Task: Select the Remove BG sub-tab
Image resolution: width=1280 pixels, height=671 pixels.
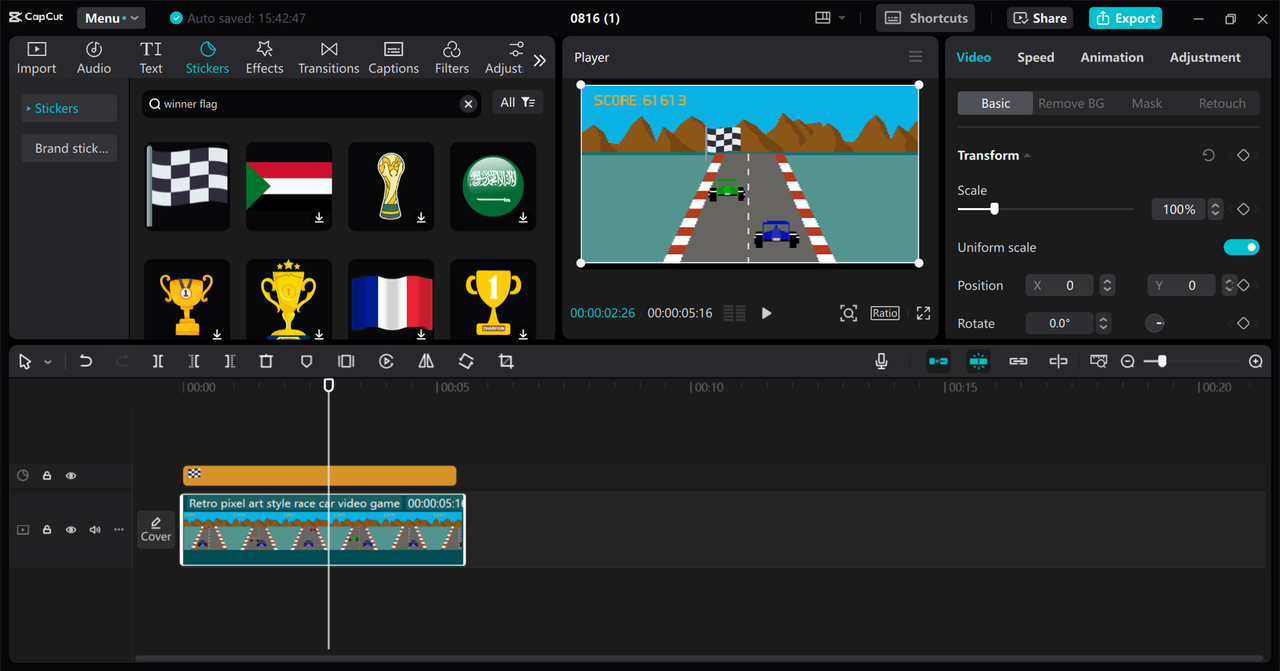Action: [1070, 103]
